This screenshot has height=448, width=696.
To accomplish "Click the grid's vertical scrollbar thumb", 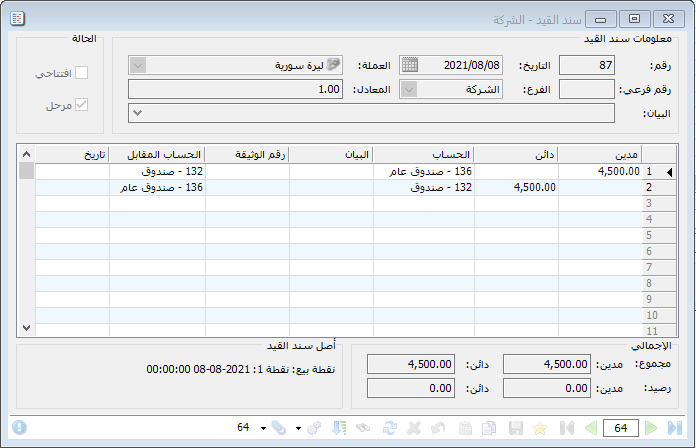I will [x=26, y=171].
